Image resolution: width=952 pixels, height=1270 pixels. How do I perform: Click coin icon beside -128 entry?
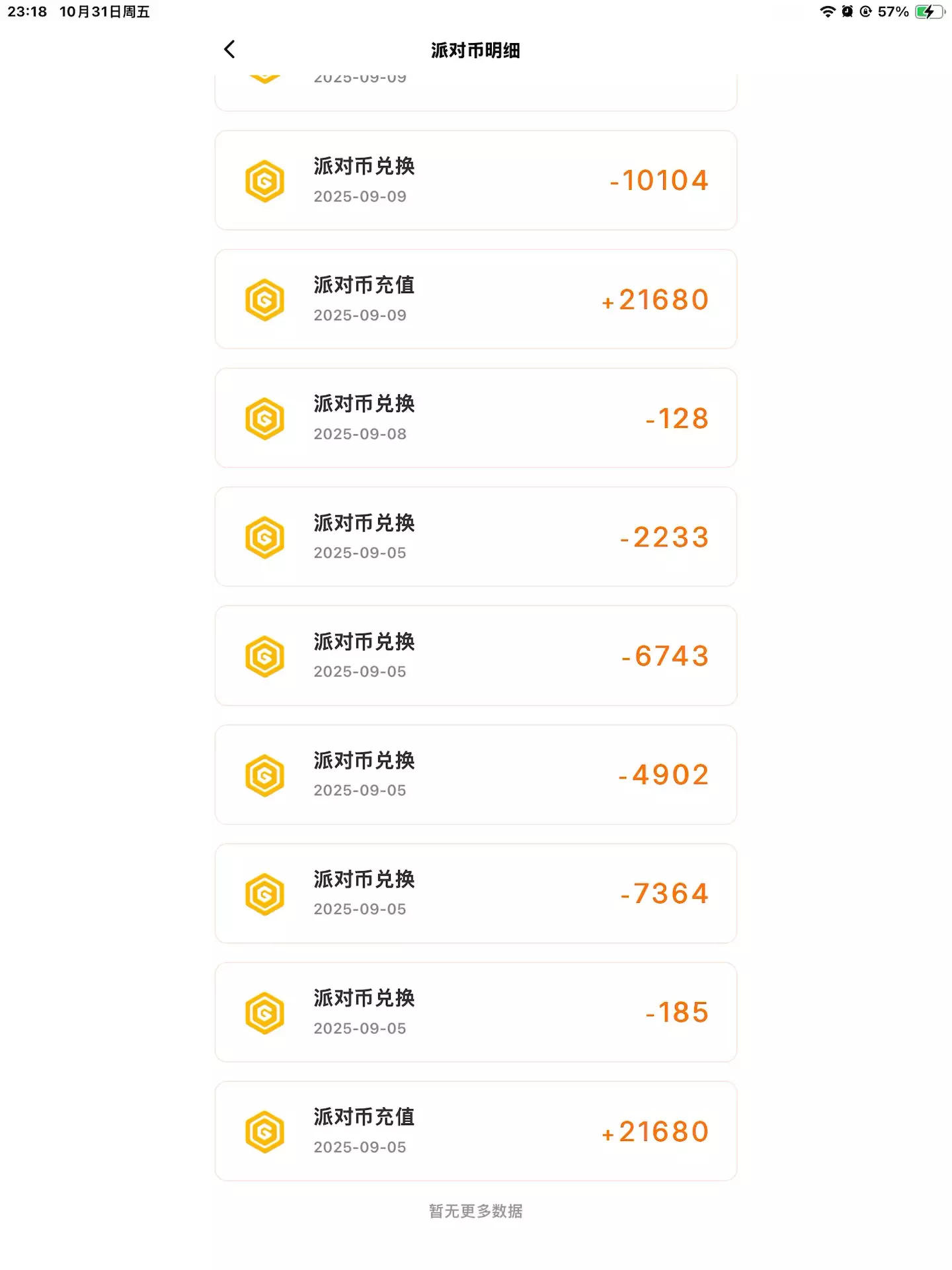click(264, 418)
